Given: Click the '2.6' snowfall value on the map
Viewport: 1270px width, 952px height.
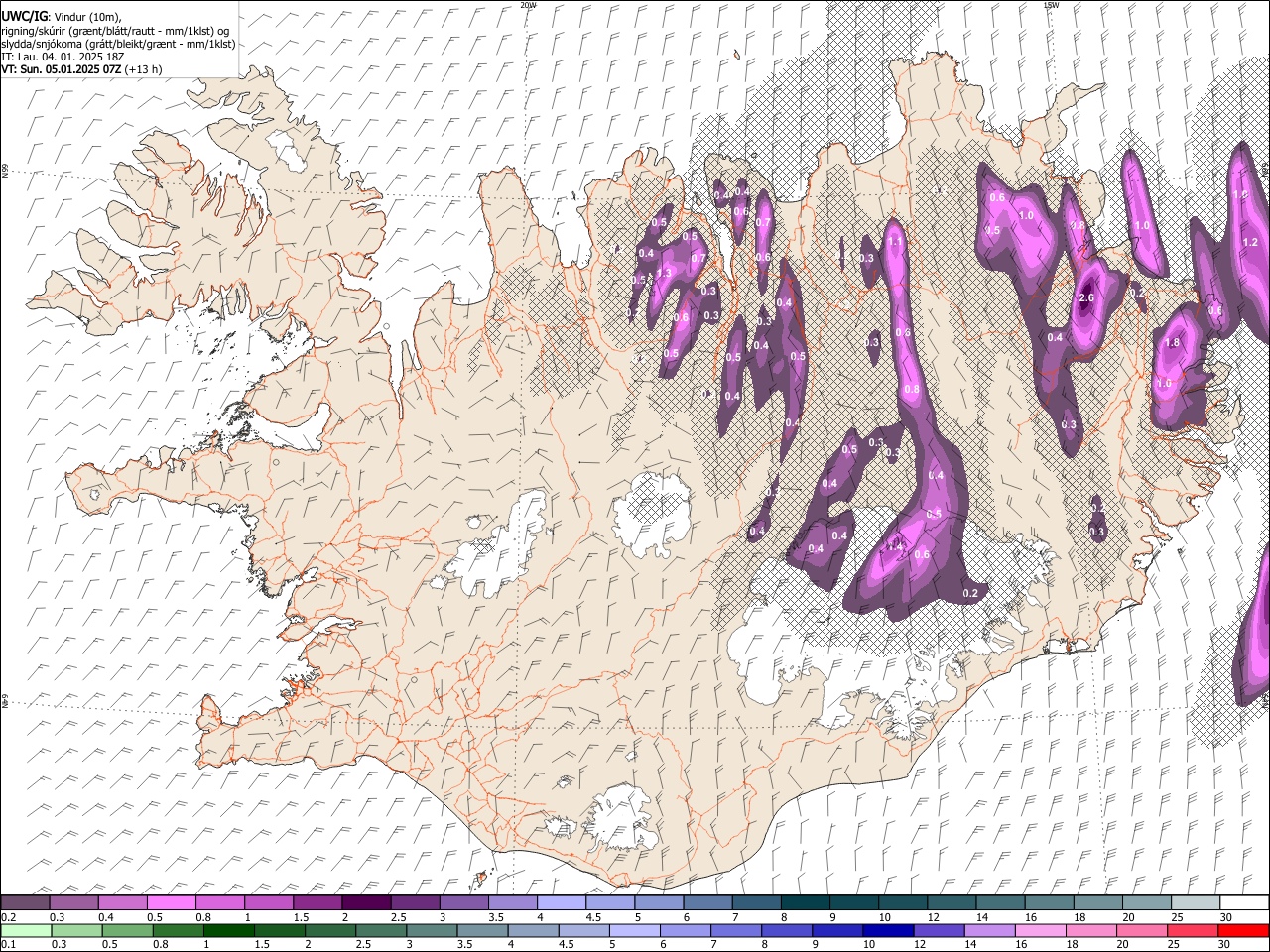Looking at the screenshot, I should tap(1086, 297).
